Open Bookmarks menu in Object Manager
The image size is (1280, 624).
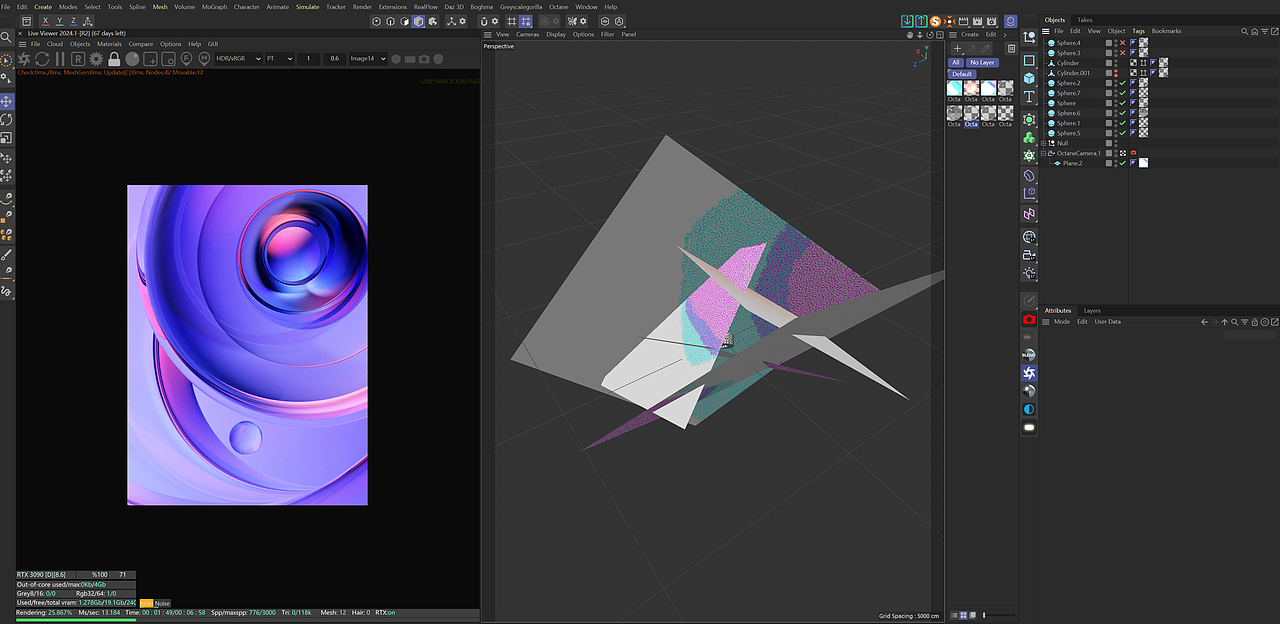(x=1166, y=31)
